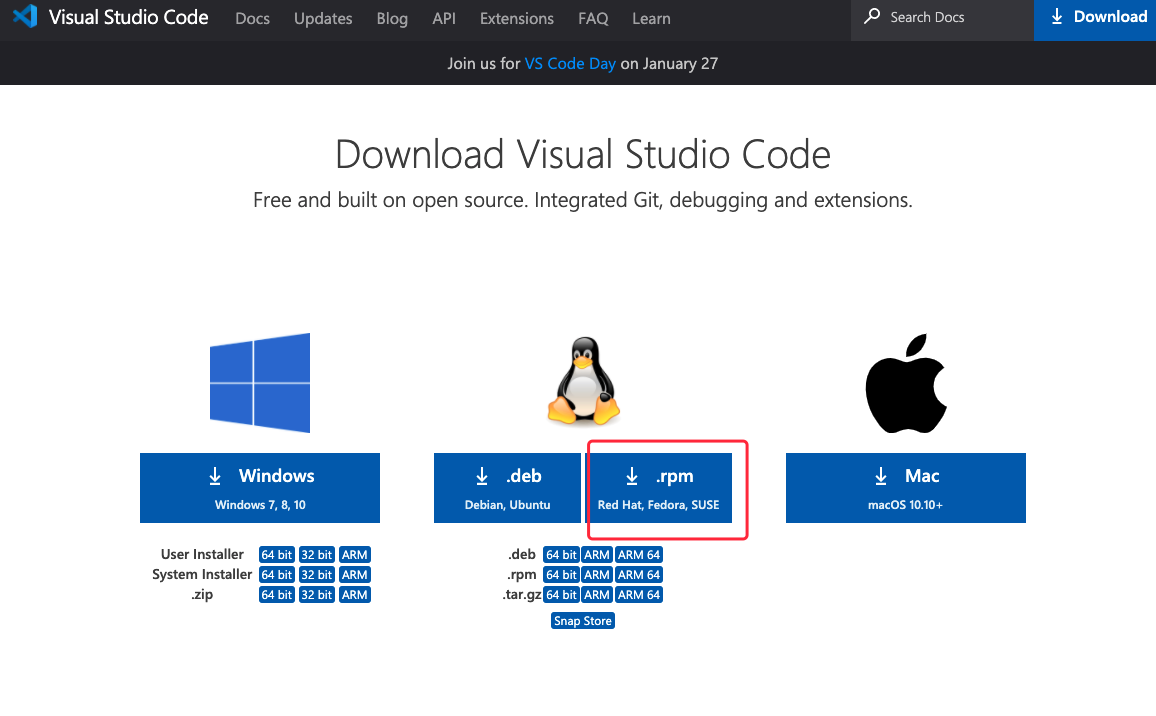Select the .deb ARM link
Image resolution: width=1156 pixels, height=716 pixels.
[597, 555]
